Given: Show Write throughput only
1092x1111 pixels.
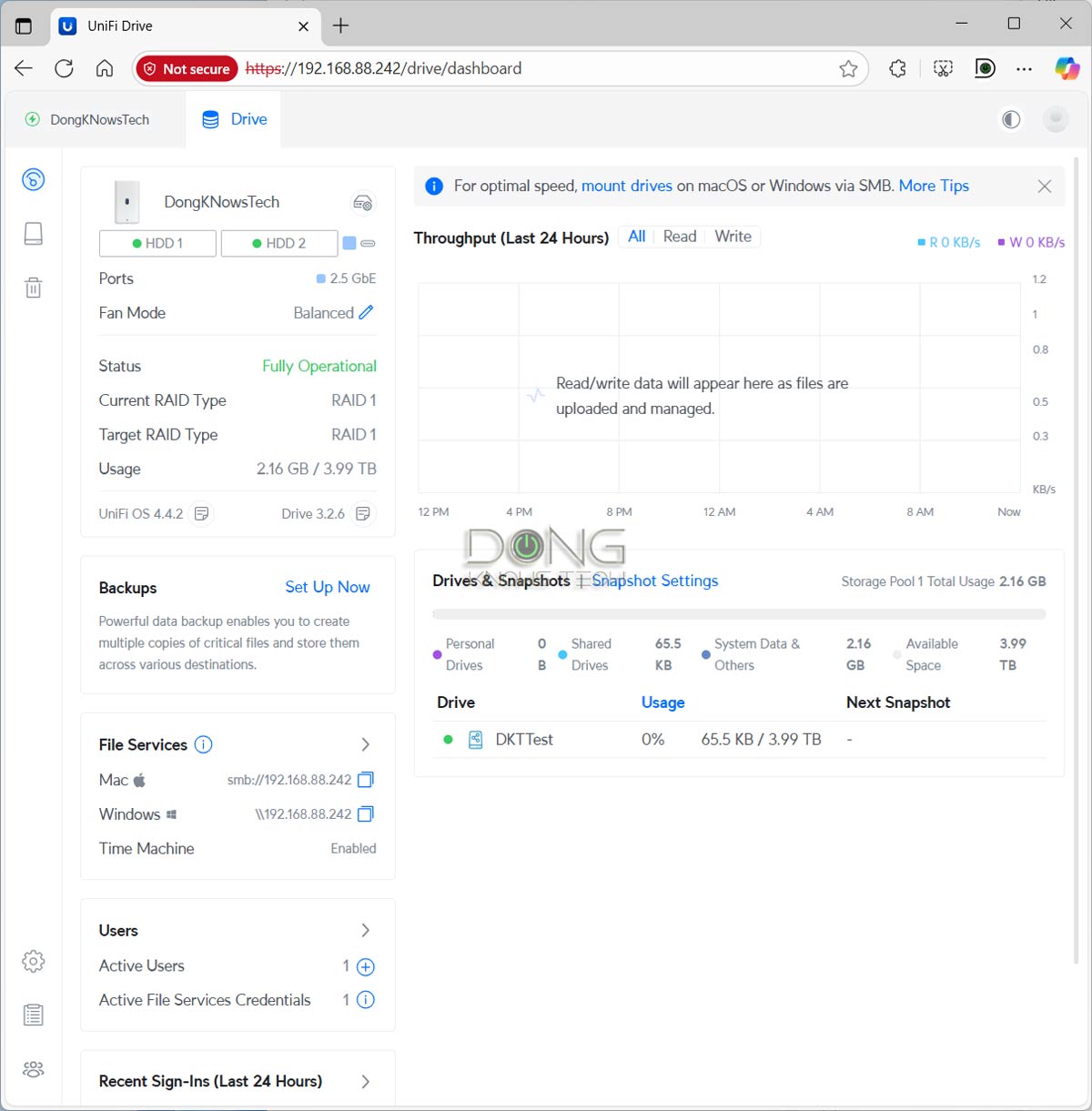Looking at the screenshot, I should click(x=733, y=237).
